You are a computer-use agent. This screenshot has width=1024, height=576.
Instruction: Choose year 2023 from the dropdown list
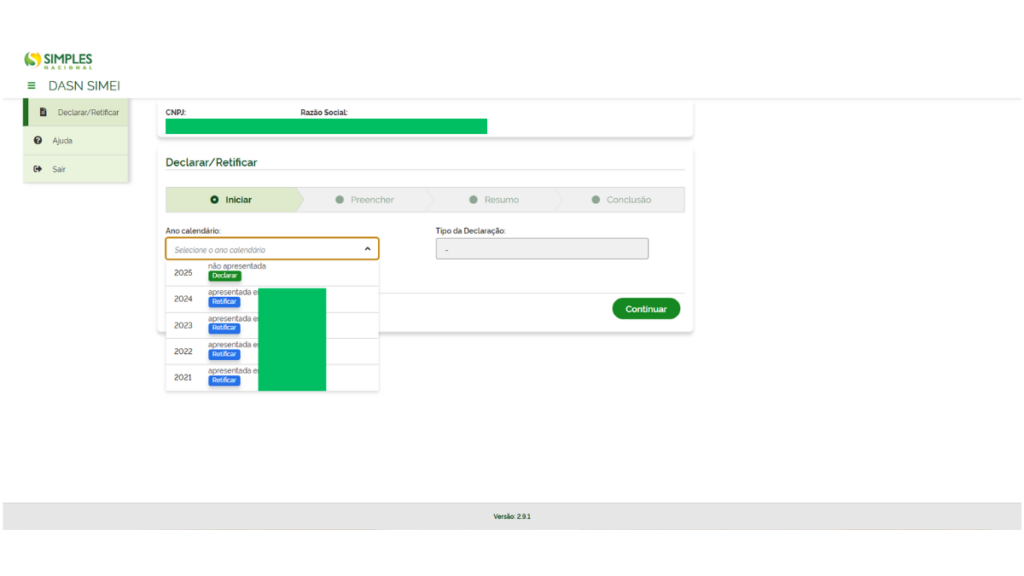[x=183, y=325]
